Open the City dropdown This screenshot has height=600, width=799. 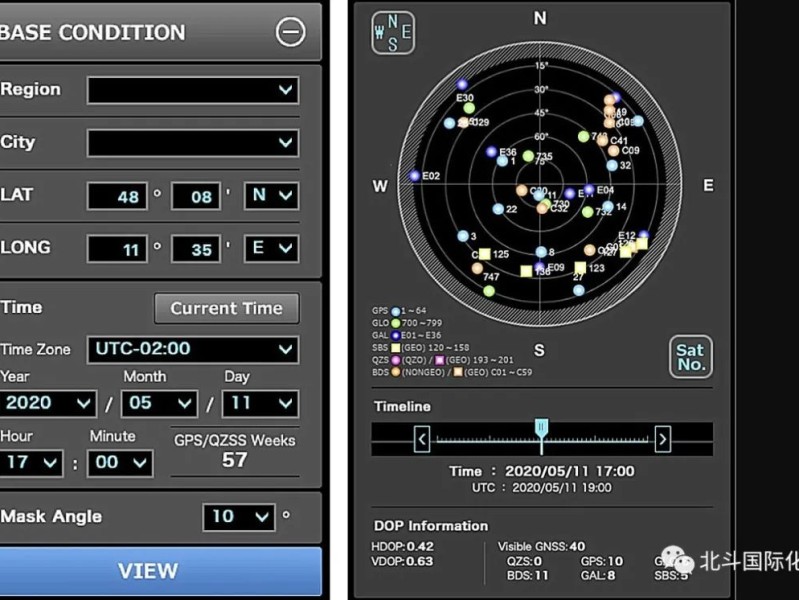[x=192, y=143]
